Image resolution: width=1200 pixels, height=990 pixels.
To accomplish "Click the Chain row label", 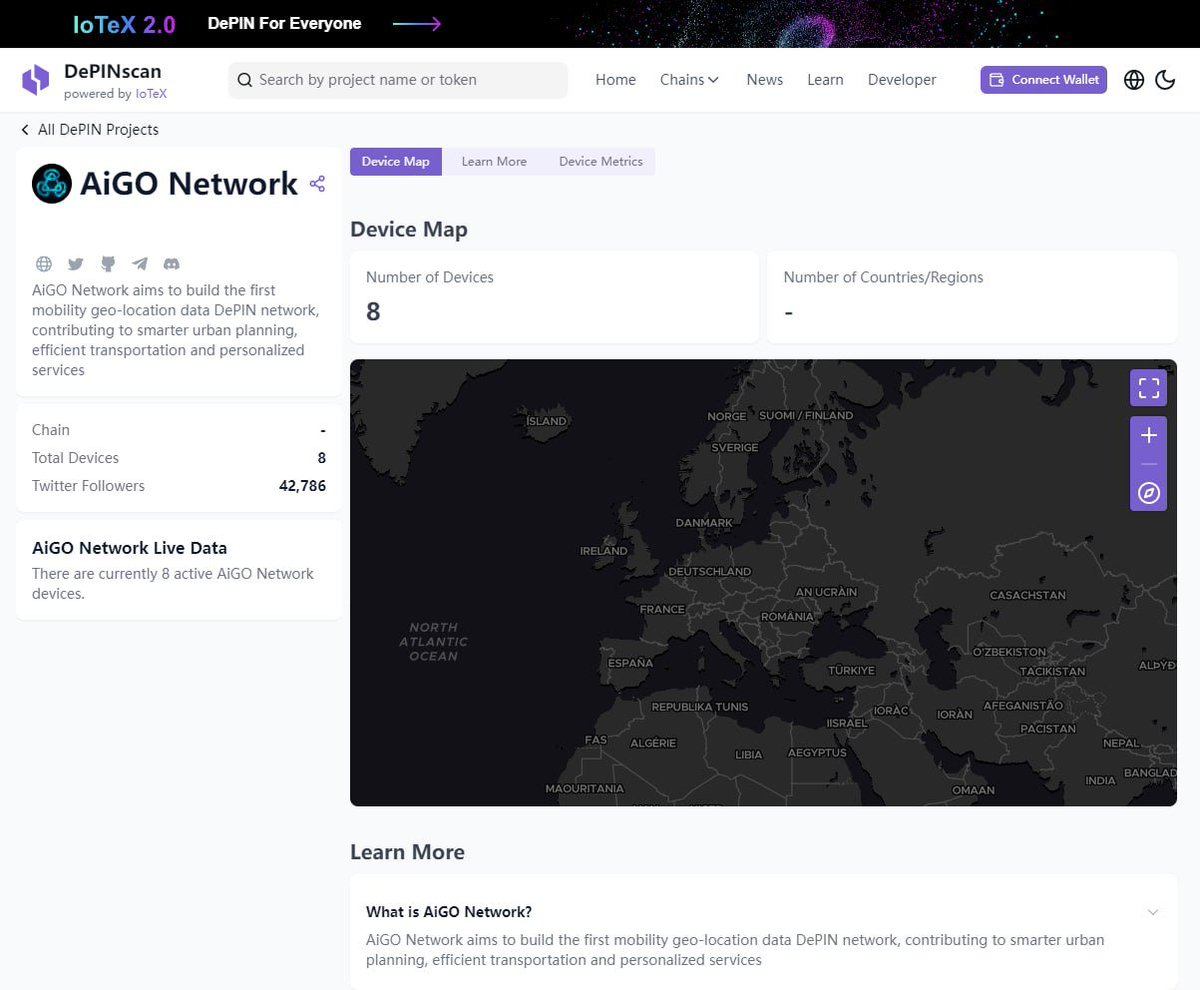I will tap(51, 430).
